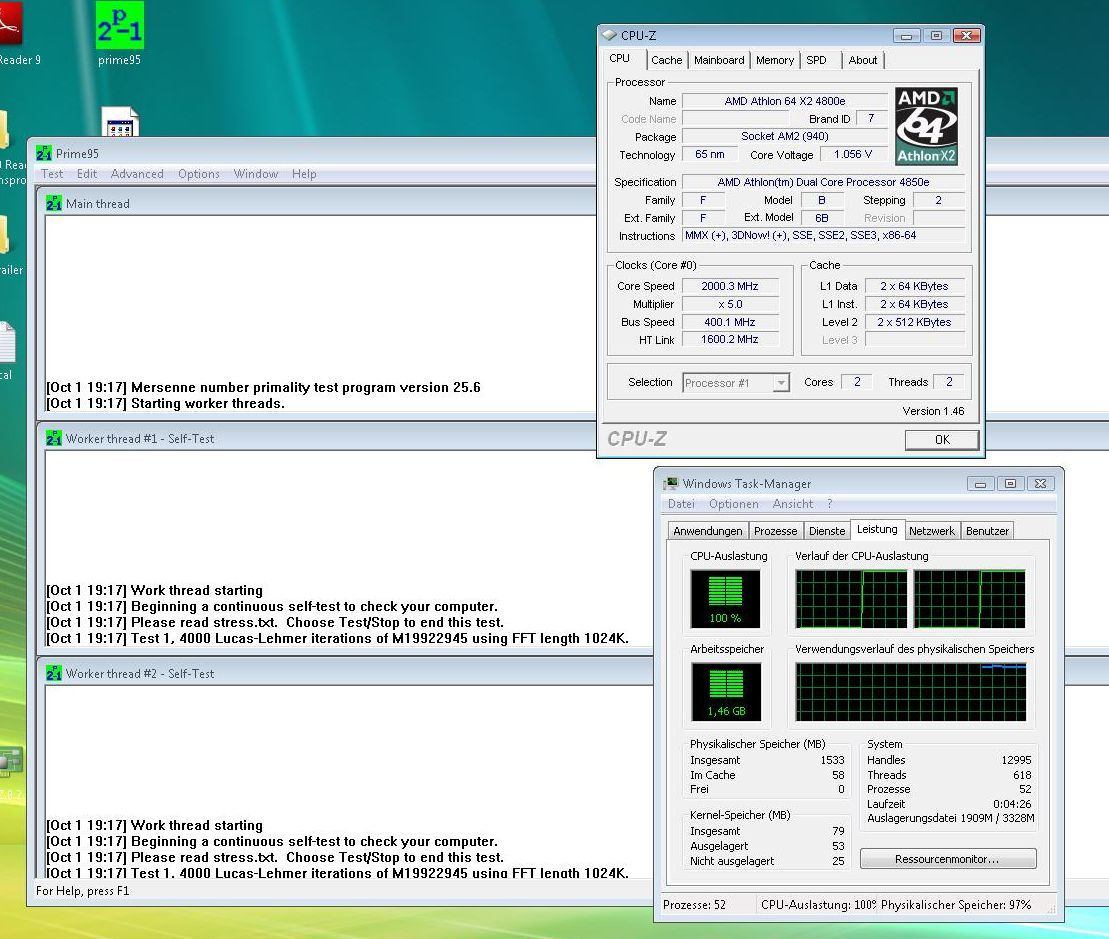Switch to CPU-Z Memory tab

(775, 61)
